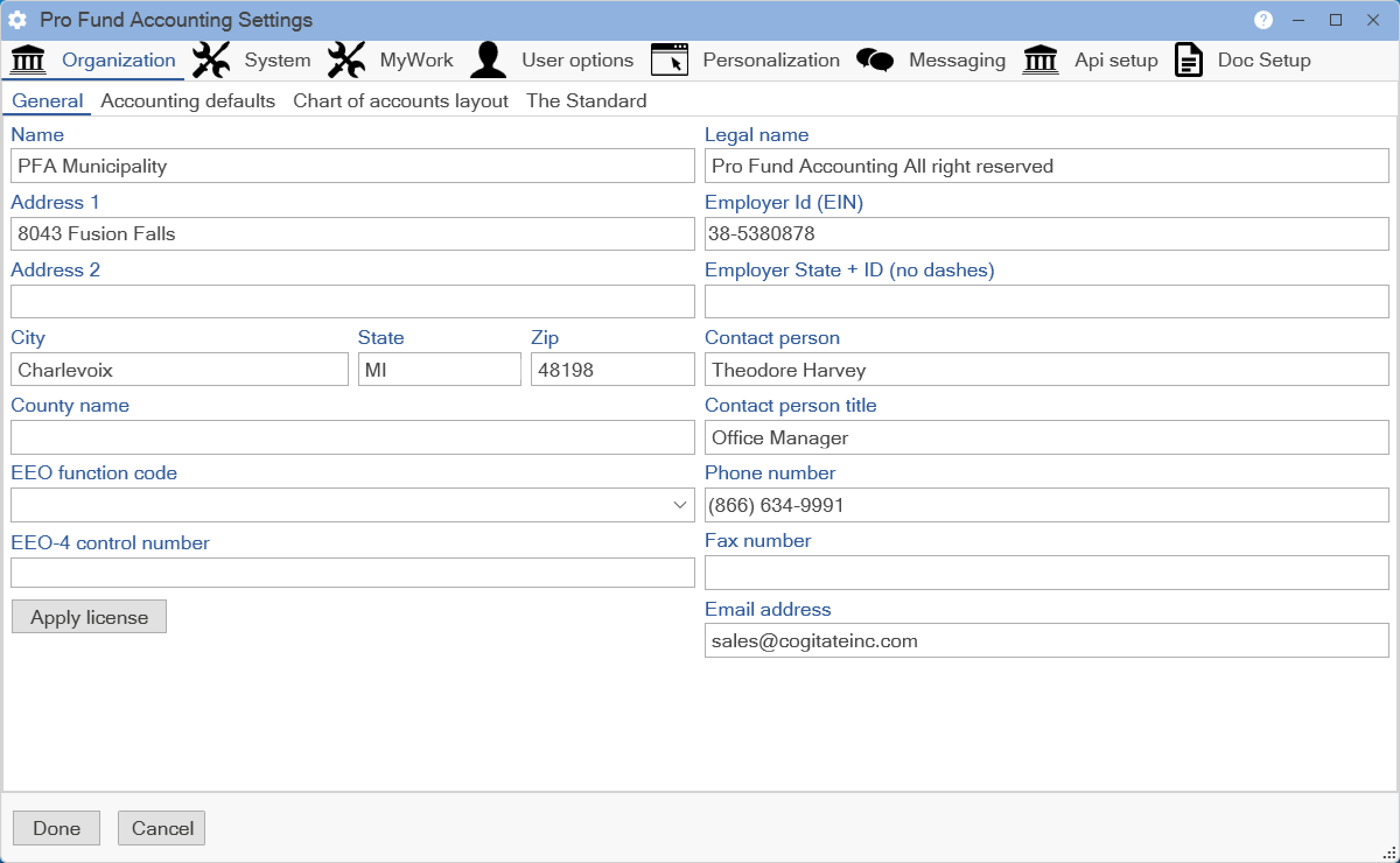Select The Standard tab
The image size is (1400, 863).
pyautogui.click(x=586, y=101)
